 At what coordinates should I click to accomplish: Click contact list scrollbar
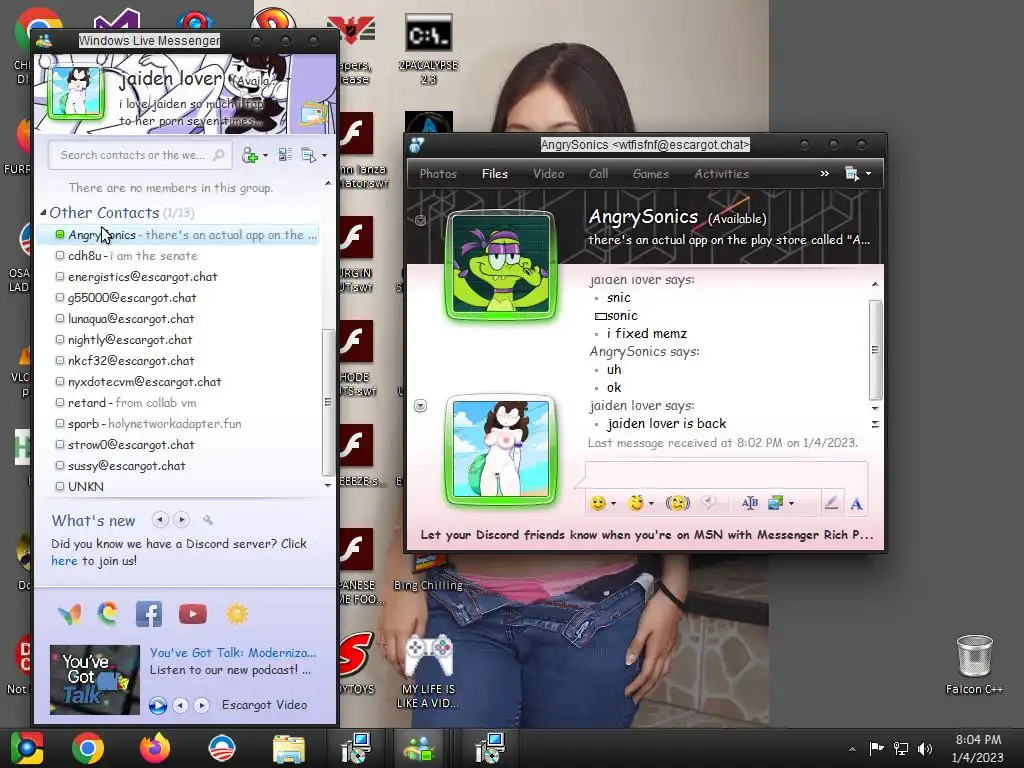[328, 402]
